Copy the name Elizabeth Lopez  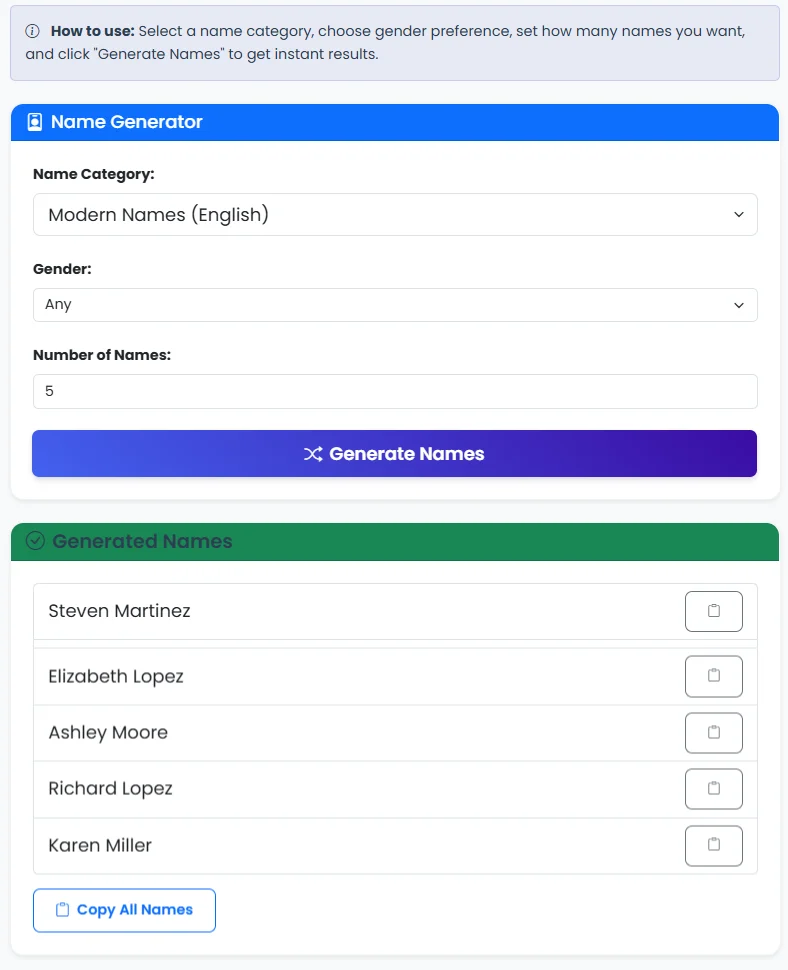713,676
